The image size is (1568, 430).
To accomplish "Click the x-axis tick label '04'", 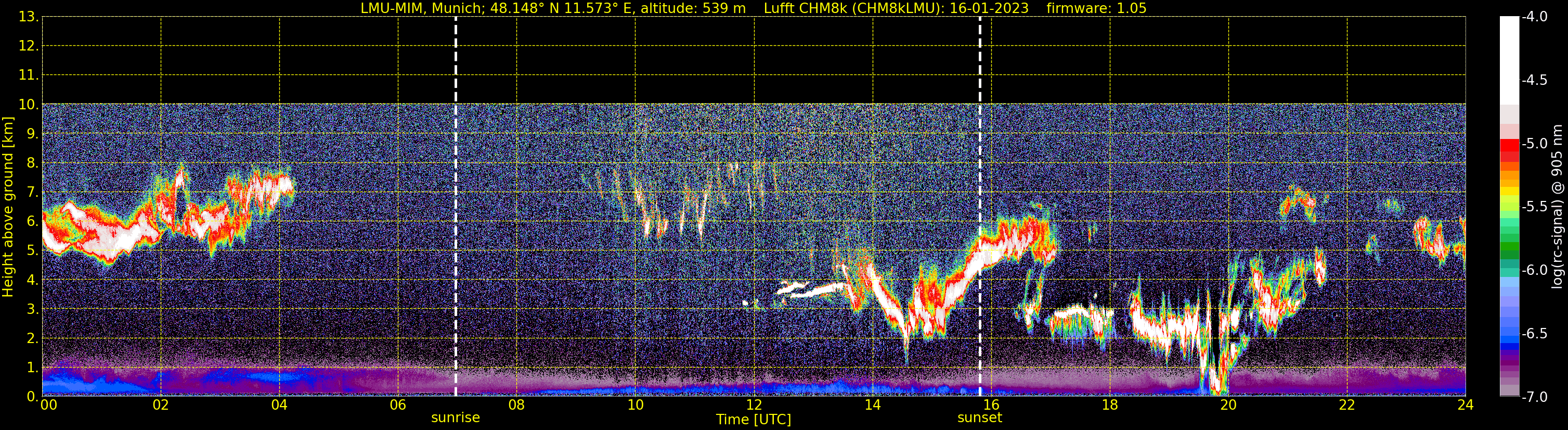I will (x=279, y=405).
